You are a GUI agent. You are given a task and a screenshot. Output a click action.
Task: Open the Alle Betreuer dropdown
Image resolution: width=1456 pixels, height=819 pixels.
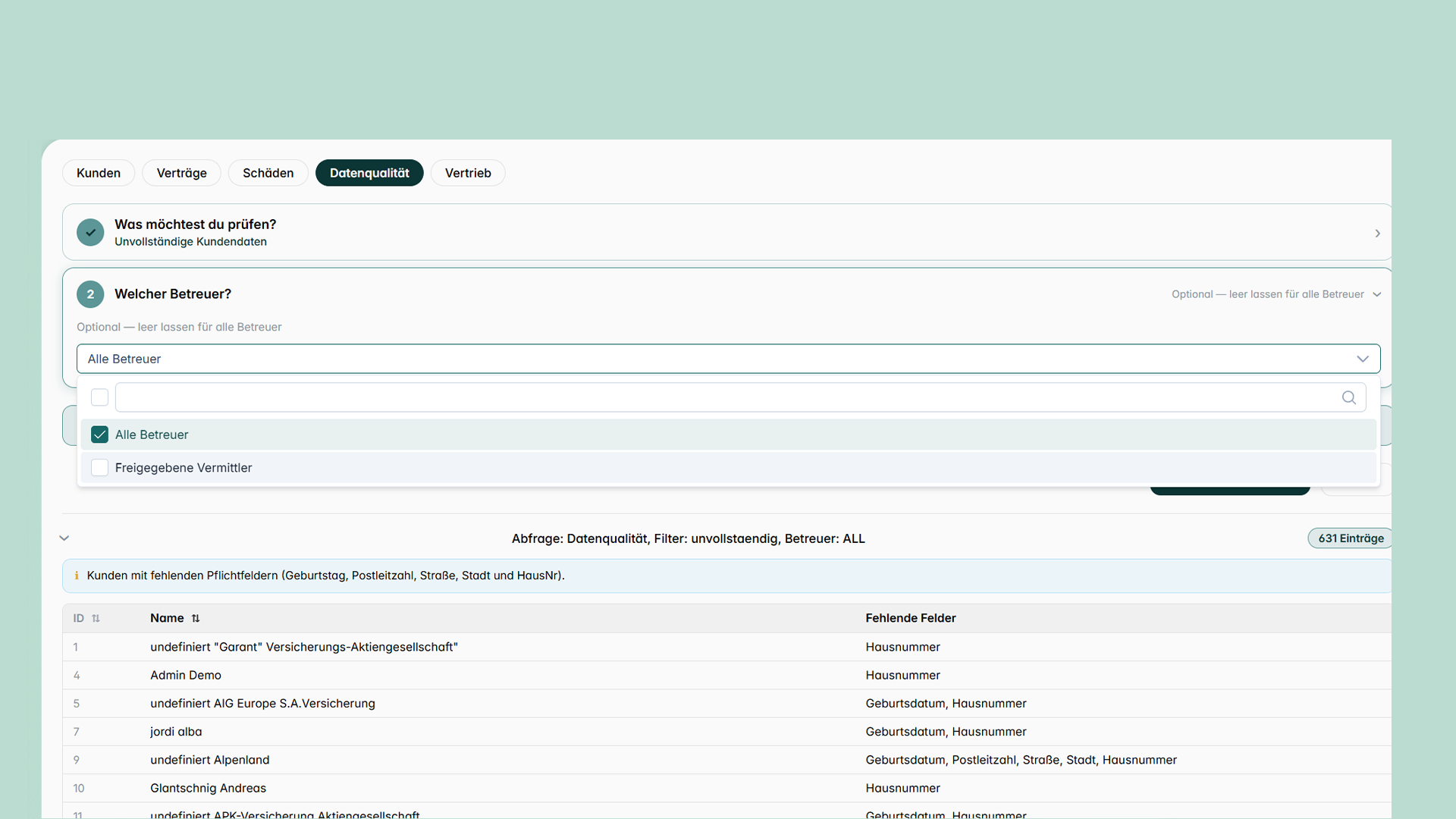[728, 359]
